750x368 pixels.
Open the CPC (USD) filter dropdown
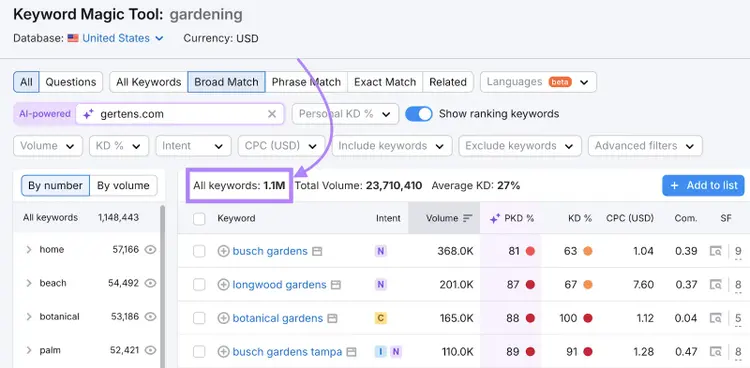click(282, 146)
